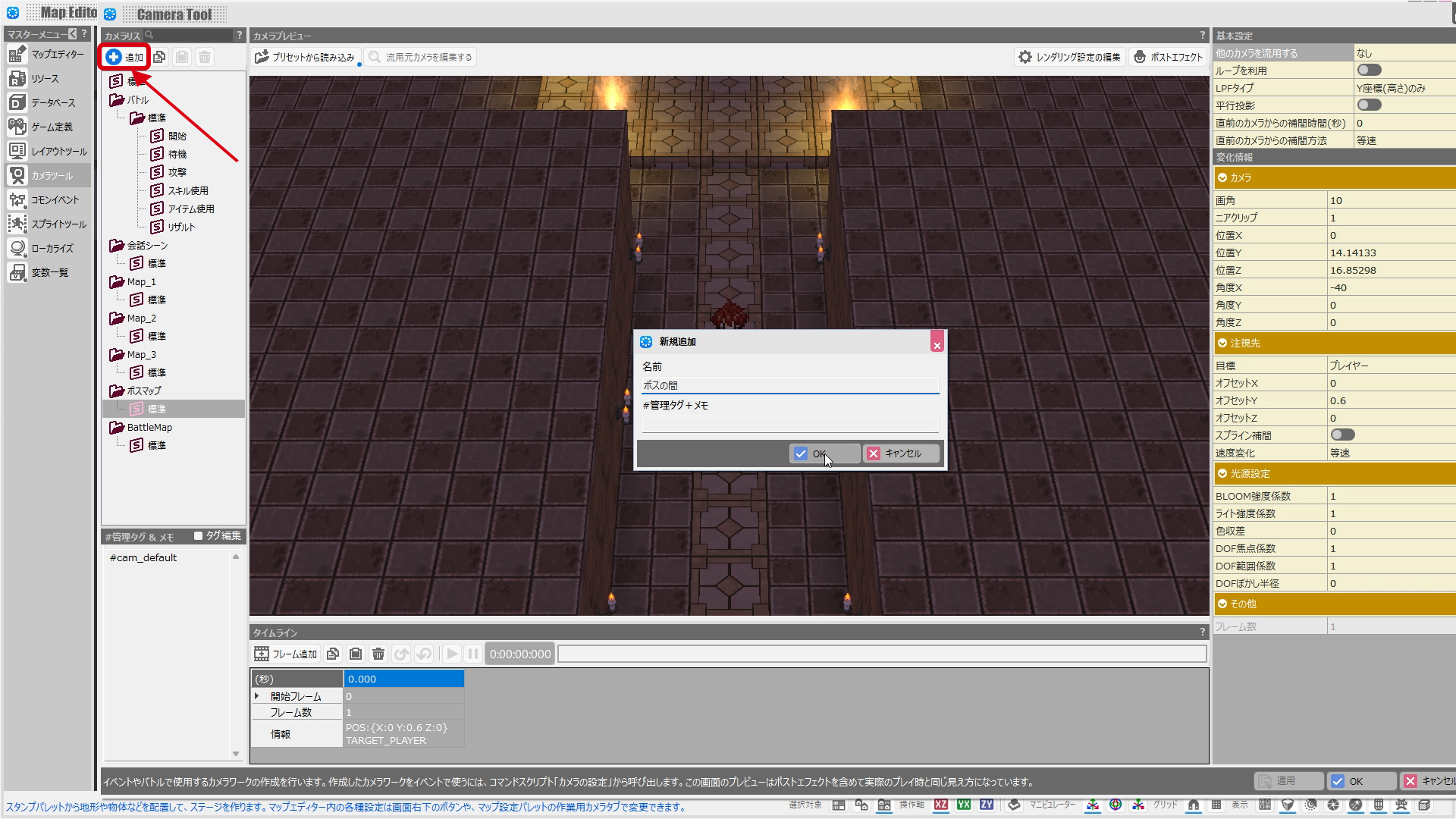The height and width of the screenshot is (819, 1456).
Task: Paste frame in the timeline toolbar
Action: (x=356, y=654)
